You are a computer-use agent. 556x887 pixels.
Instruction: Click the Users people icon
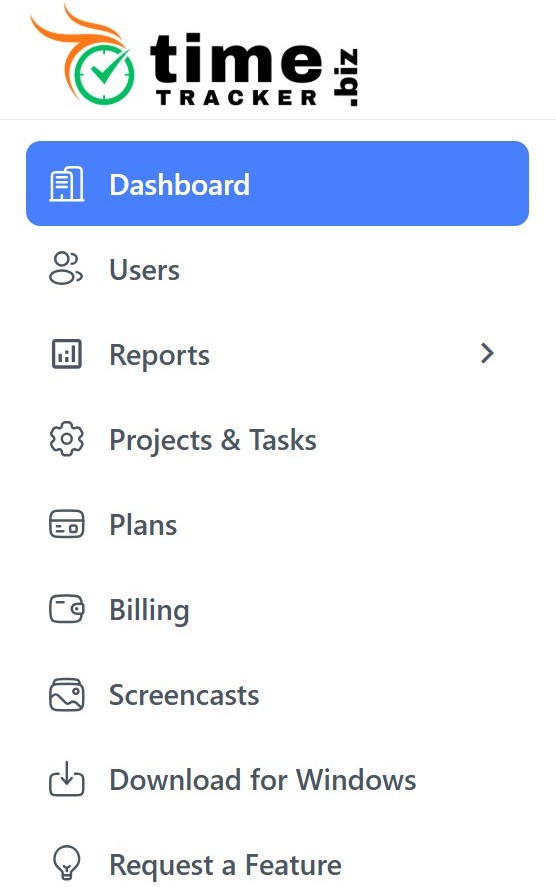coord(66,268)
